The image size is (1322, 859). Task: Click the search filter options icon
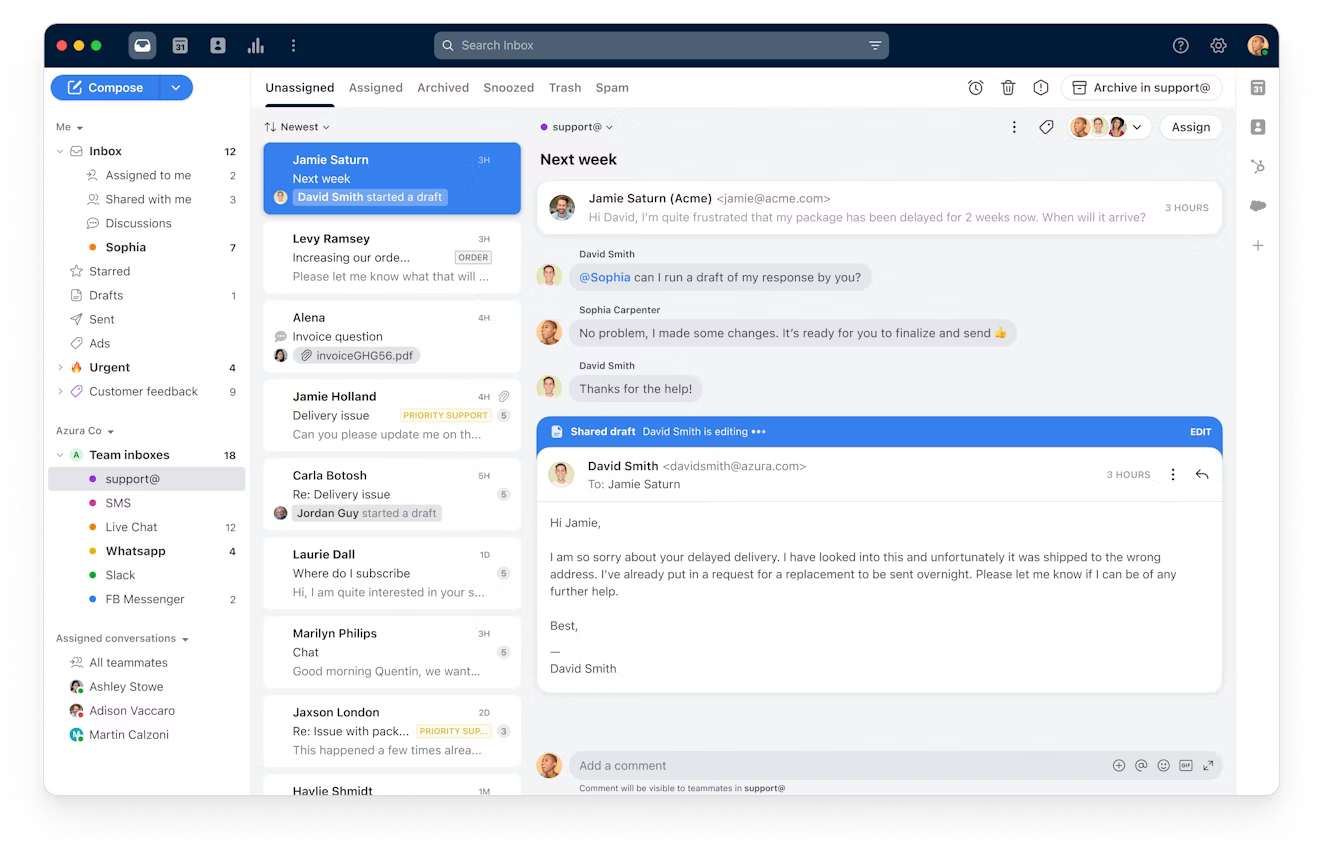875,45
